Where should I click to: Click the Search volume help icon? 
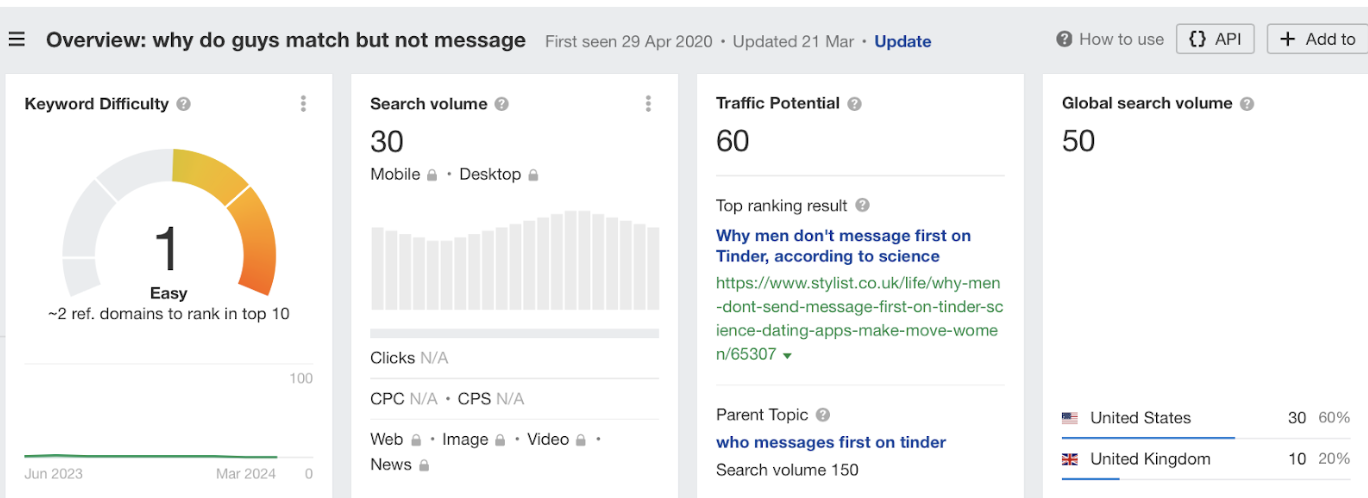click(502, 104)
